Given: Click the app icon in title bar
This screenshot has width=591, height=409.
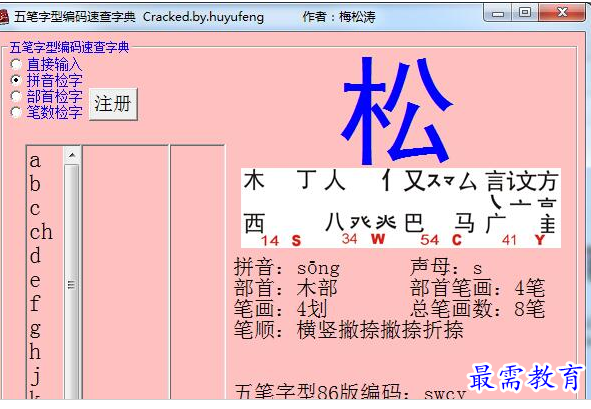Looking at the screenshot, I should click(x=4, y=16).
